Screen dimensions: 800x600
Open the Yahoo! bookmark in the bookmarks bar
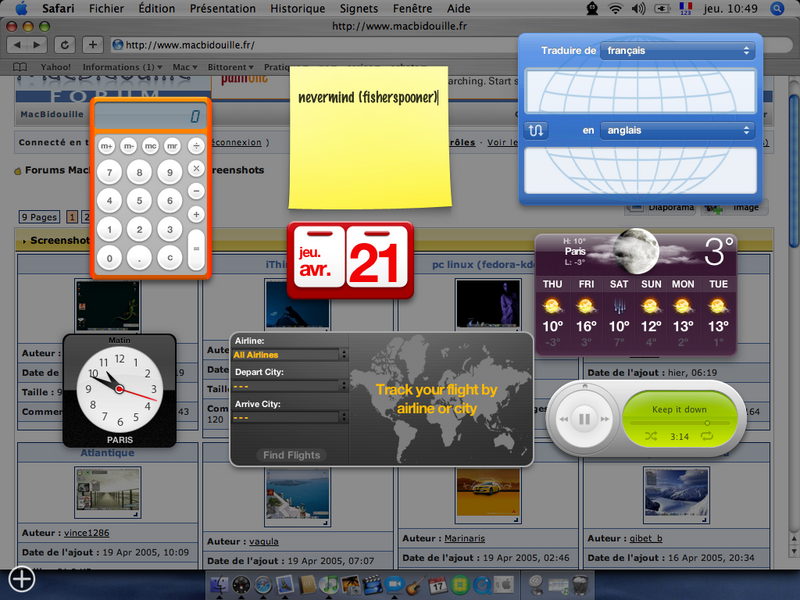coord(56,67)
